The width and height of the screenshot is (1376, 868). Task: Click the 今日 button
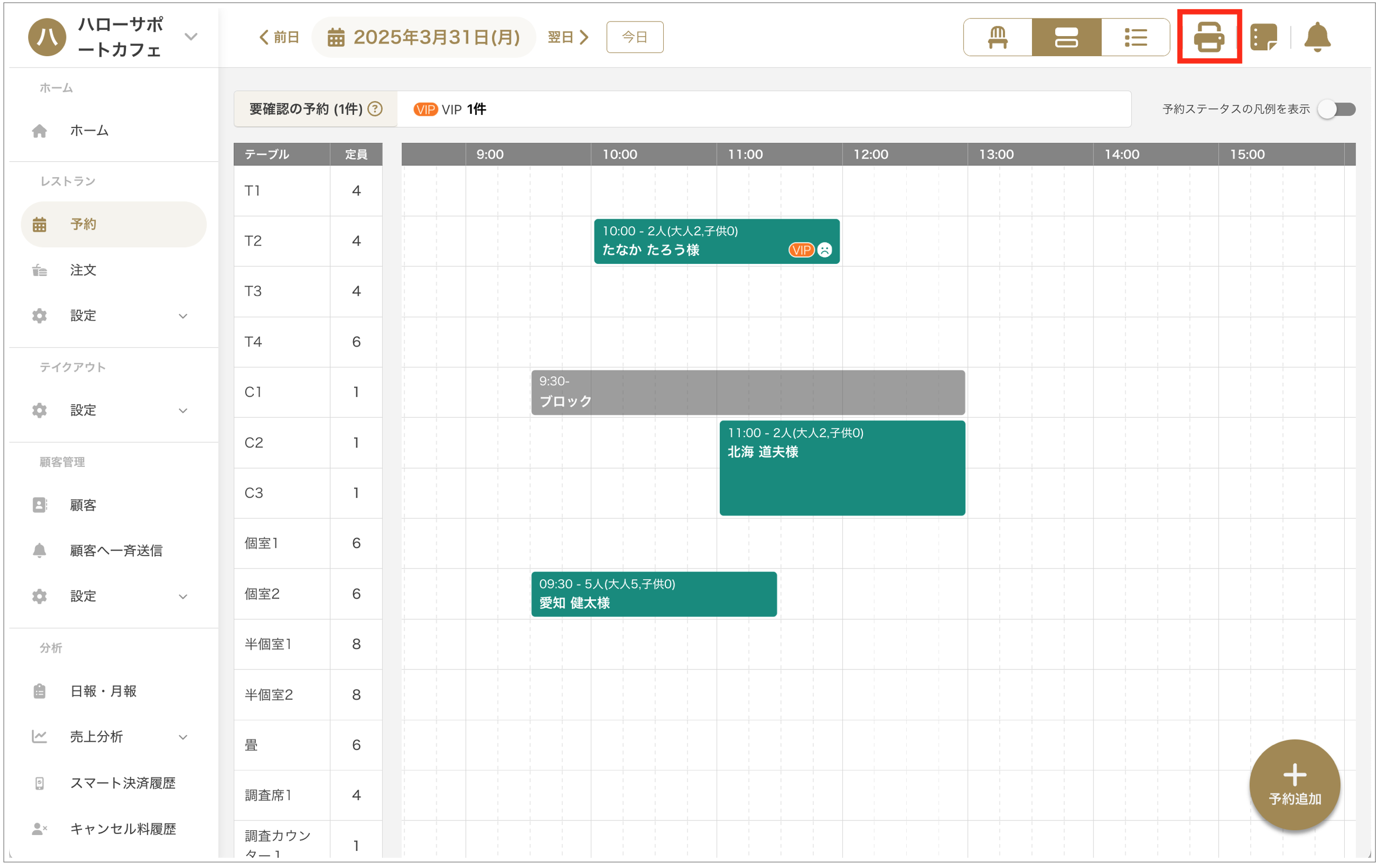click(635, 37)
